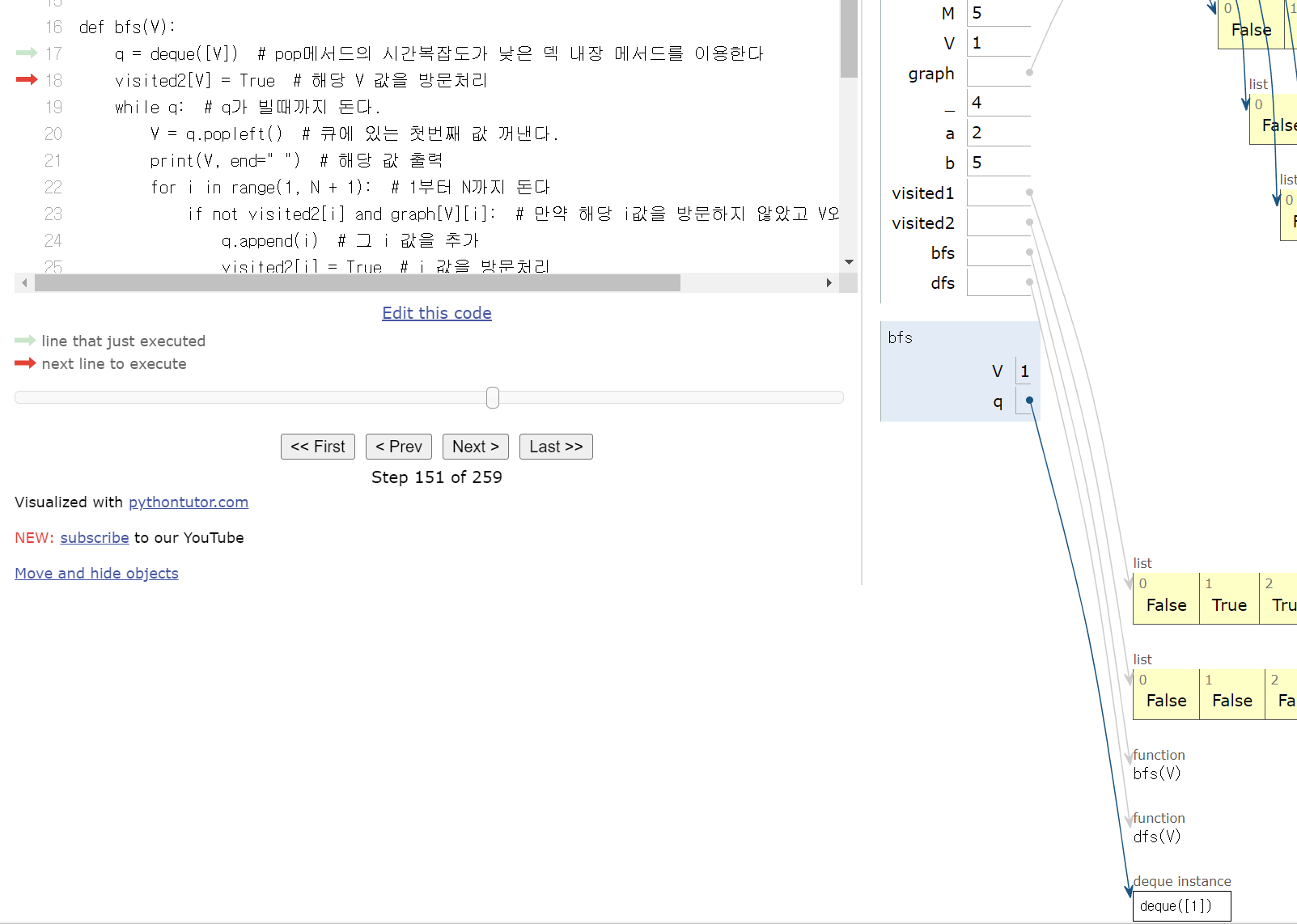
Task: Click the 'function bfs(V)' heap object
Action: pyautogui.click(x=1159, y=765)
